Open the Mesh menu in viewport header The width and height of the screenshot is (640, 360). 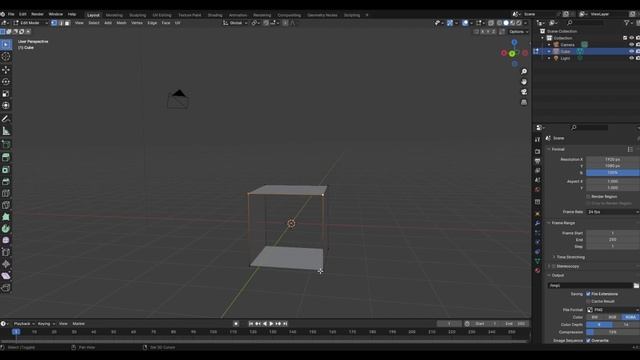[x=121, y=23]
